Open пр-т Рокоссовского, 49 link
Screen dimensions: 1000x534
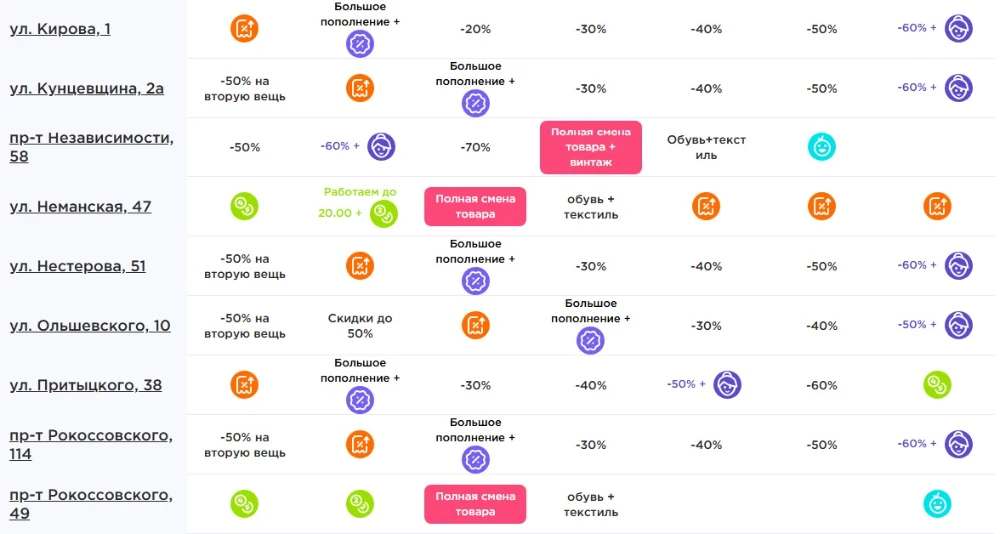tap(91, 503)
